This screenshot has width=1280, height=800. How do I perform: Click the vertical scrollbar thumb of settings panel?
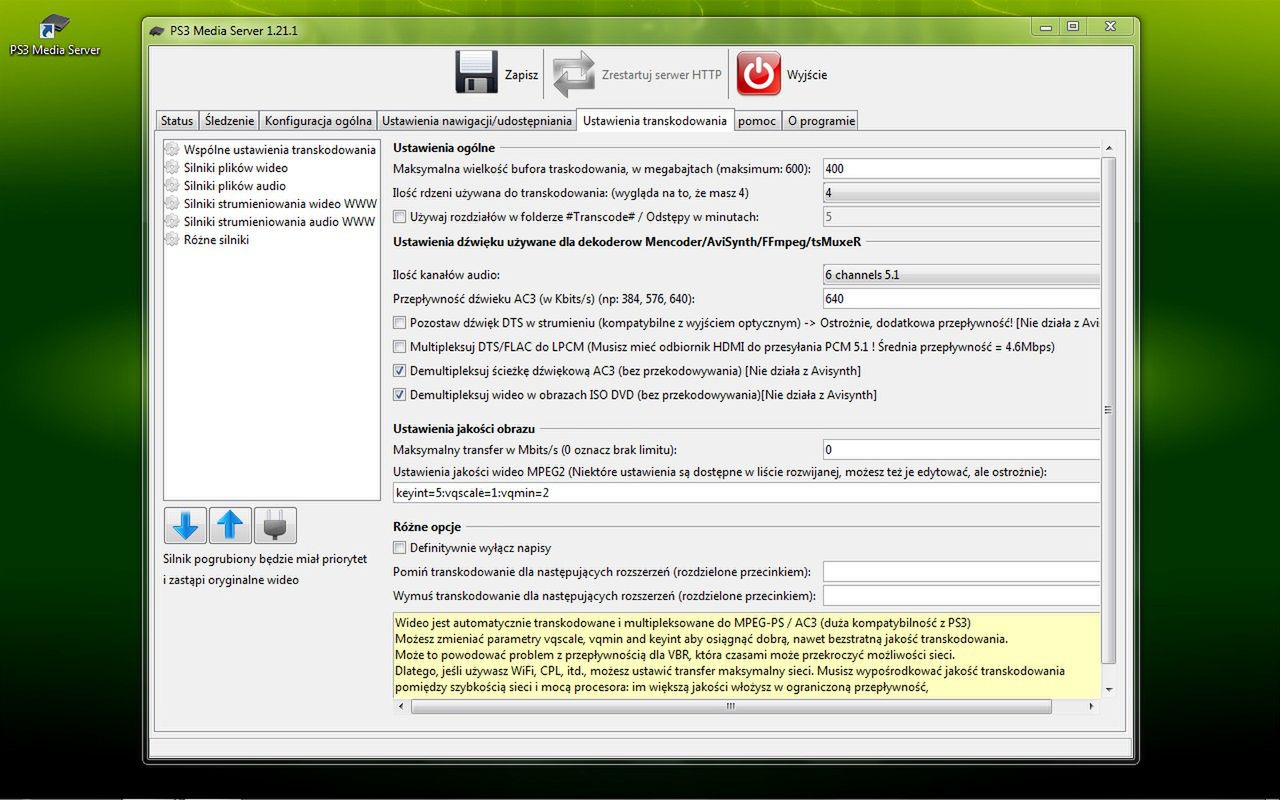(x=1108, y=410)
